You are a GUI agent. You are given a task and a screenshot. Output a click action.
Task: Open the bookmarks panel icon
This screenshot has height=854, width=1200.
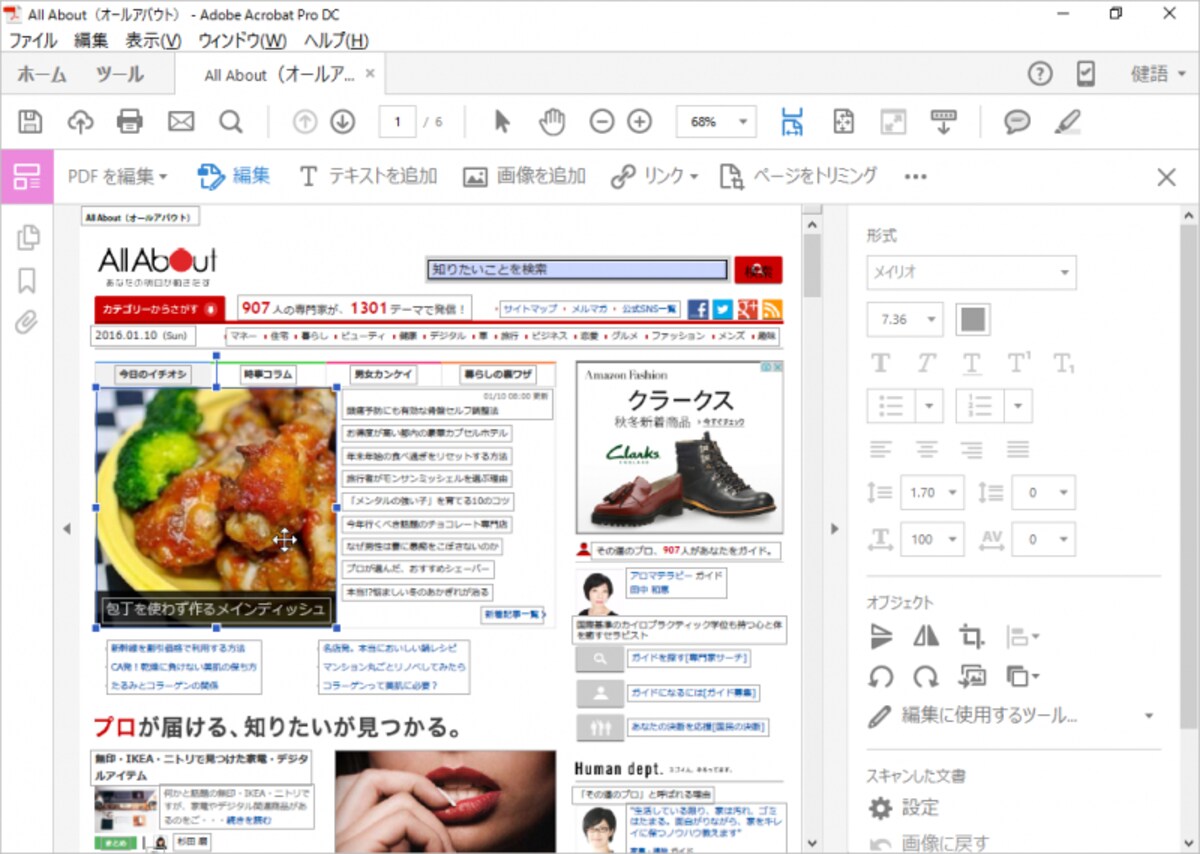point(28,281)
